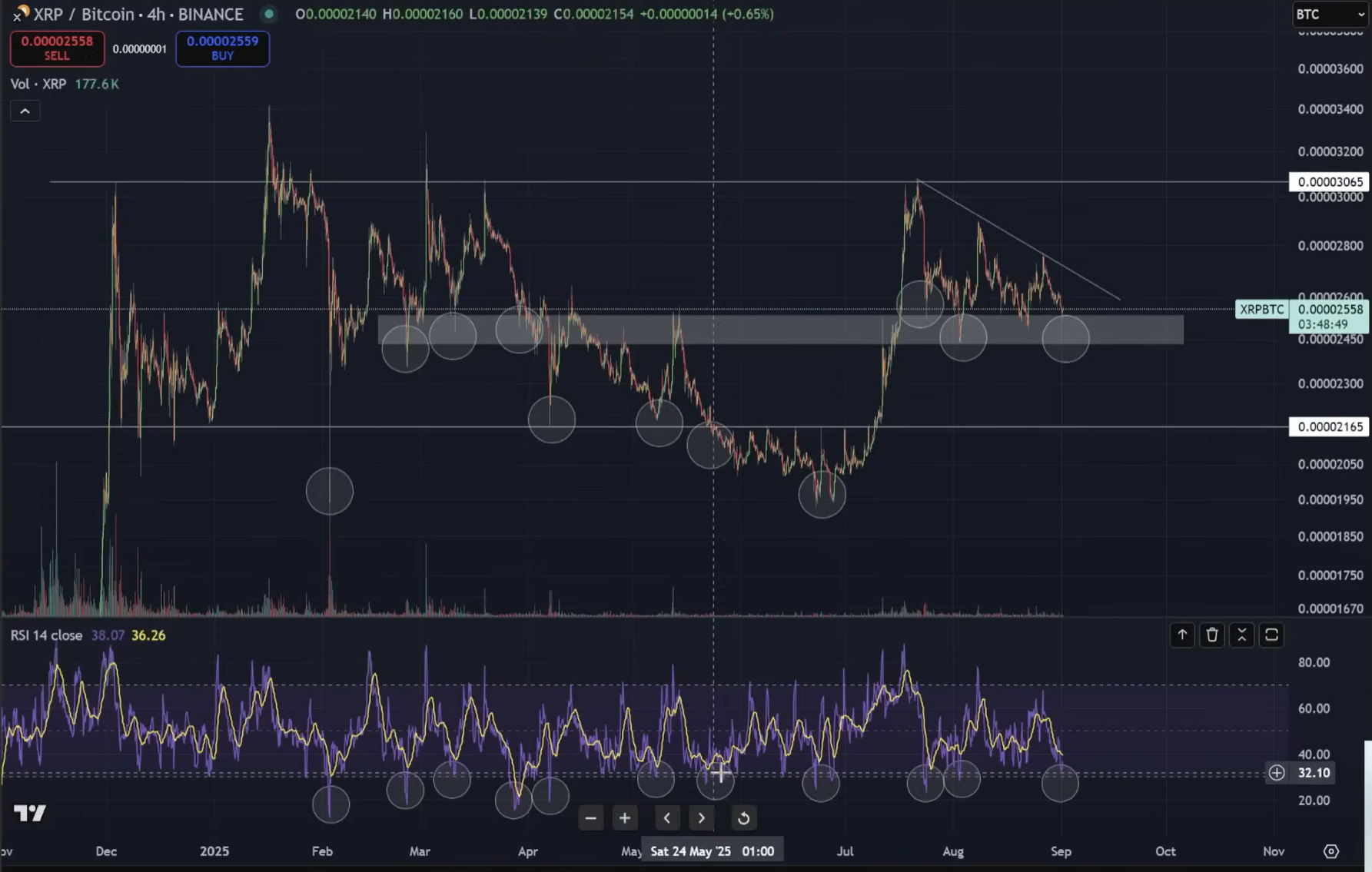Click the SELL button showing 0.00002558
The height and width of the screenshot is (872, 1372).
(57, 48)
